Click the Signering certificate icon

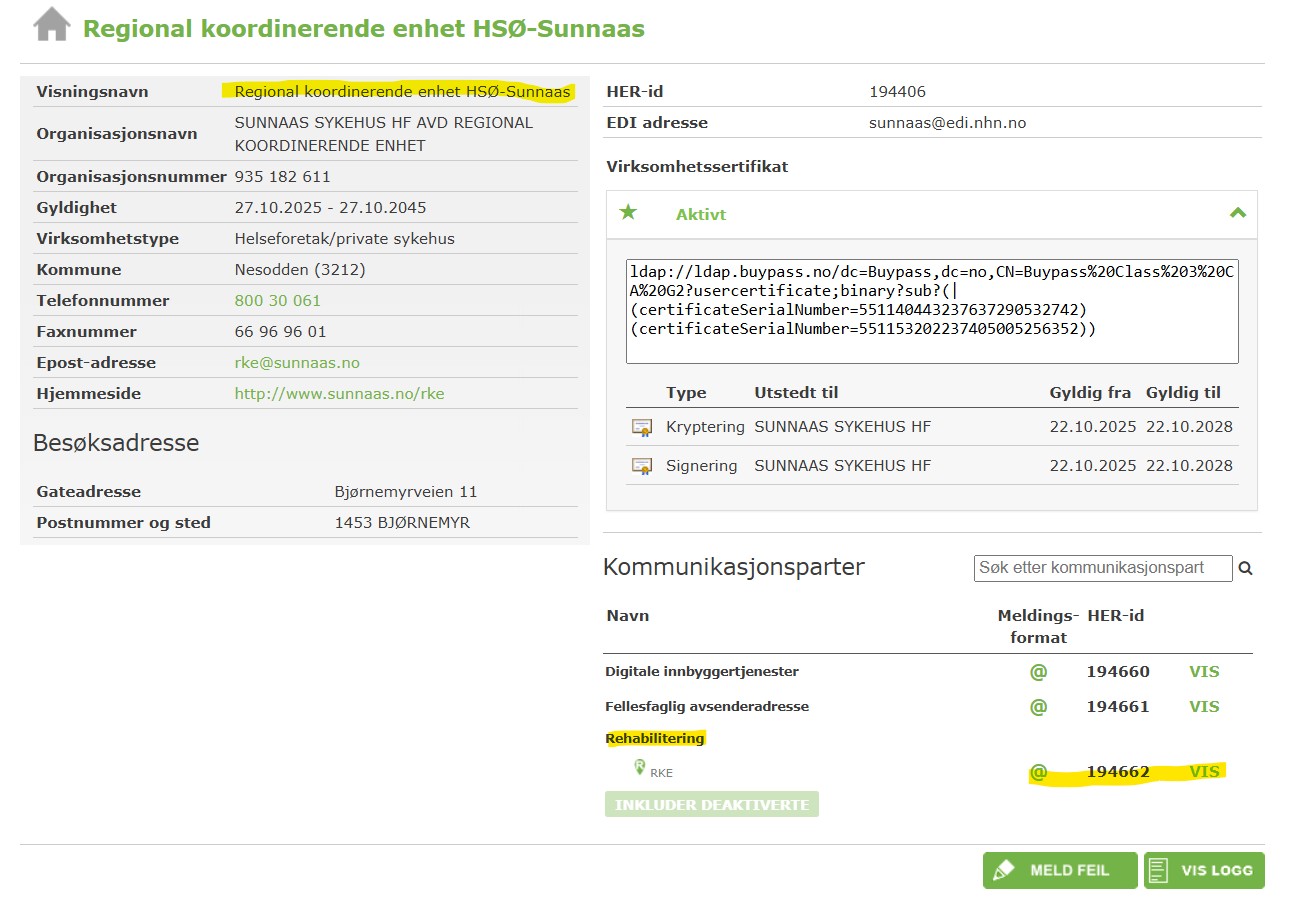point(641,466)
